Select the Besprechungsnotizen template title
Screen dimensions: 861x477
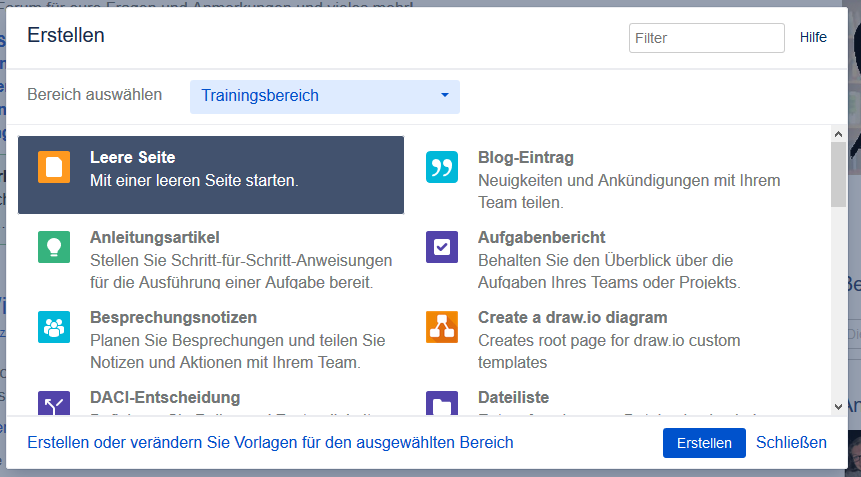pyautogui.click(x=174, y=317)
